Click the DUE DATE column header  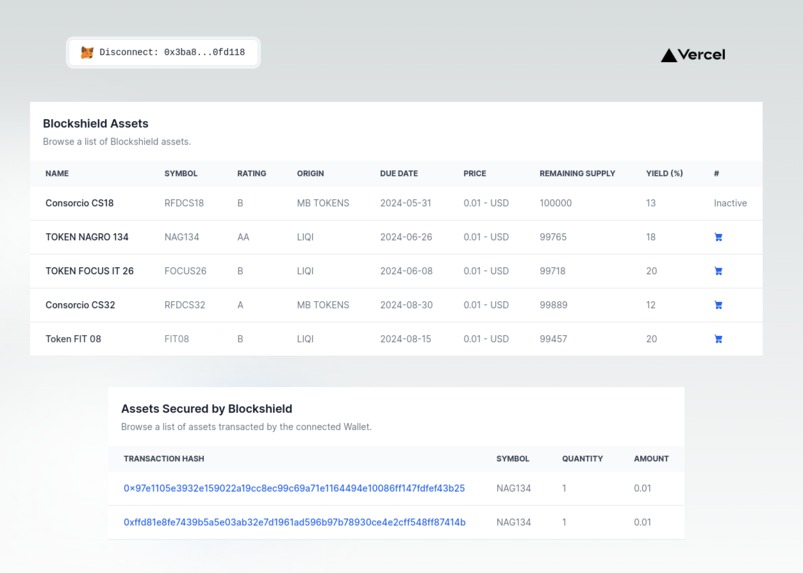(399, 174)
